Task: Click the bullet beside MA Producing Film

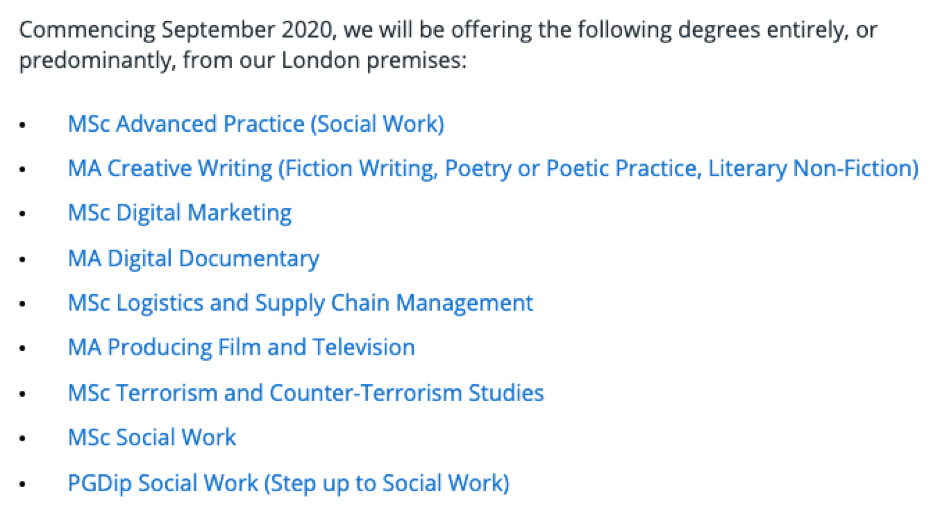Action: click(23, 351)
